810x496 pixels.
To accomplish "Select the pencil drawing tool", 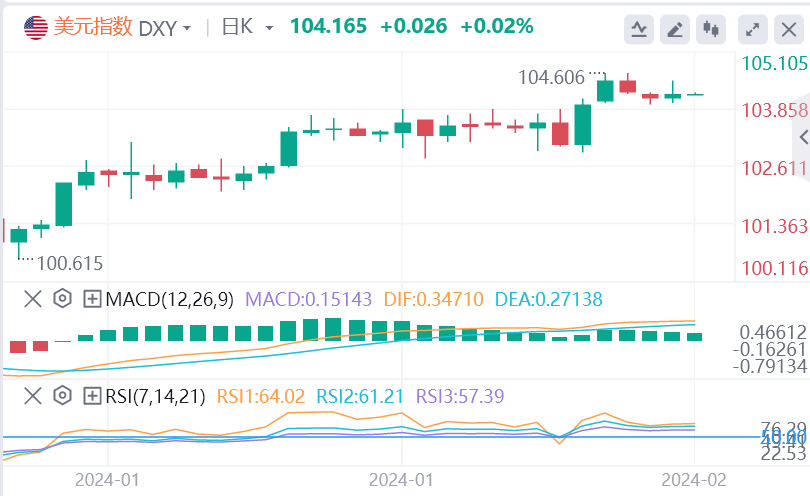I will tap(675, 29).
